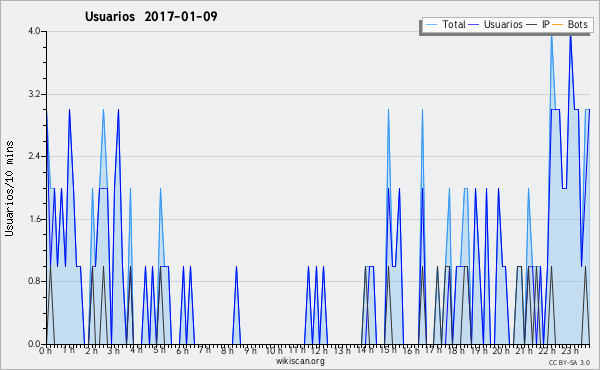This screenshot has width=600, height=370.
Task: Click the dark blue Usuarios legend line
Action: tap(474, 25)
